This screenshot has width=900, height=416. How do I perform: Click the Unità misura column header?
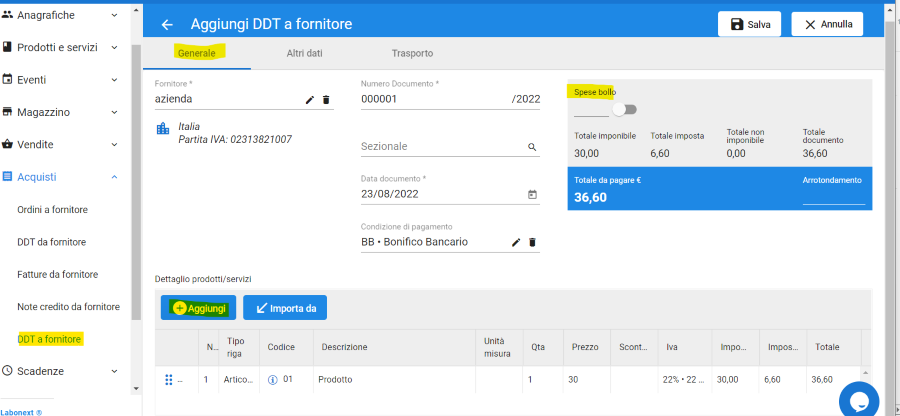click(497, 347)
